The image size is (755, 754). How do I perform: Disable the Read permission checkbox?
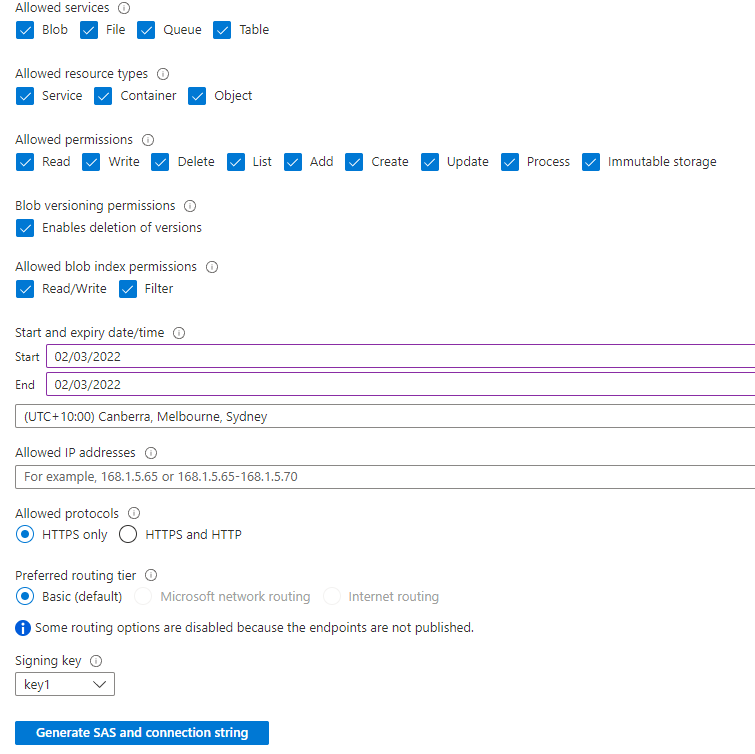coord(25,162)
